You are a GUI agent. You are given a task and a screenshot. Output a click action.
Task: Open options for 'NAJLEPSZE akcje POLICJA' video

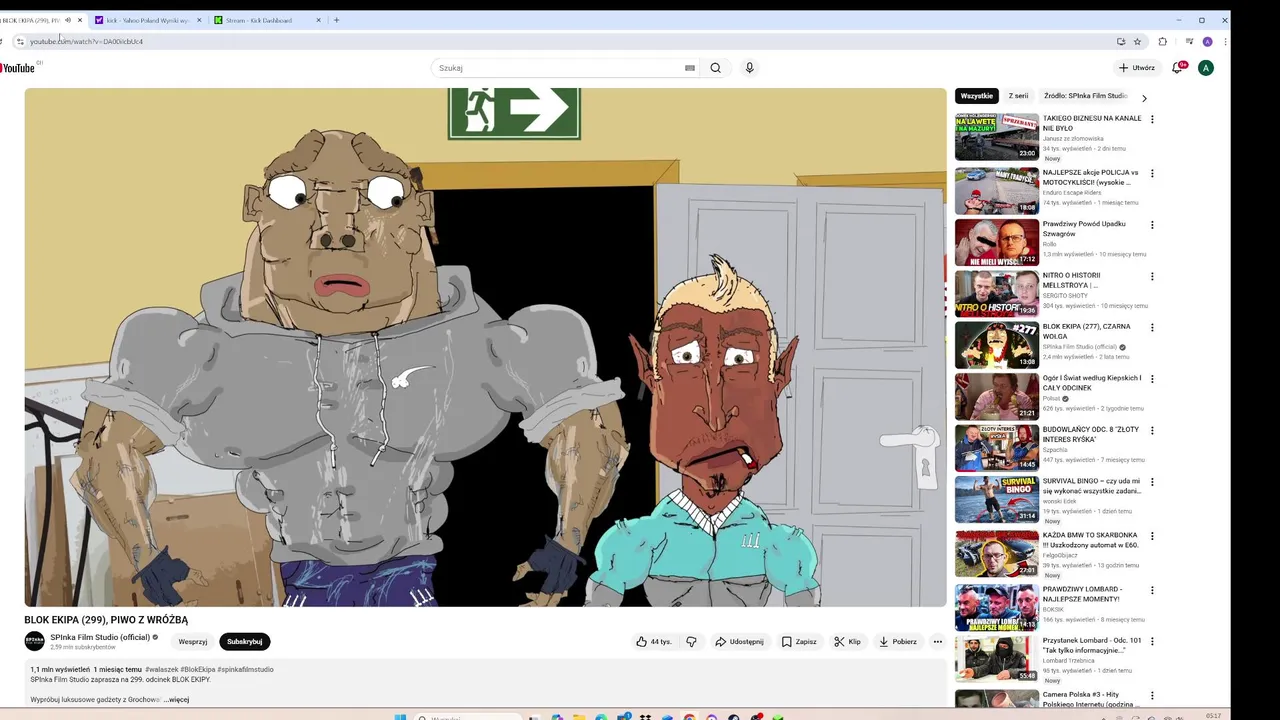(x=1152, y=173)
